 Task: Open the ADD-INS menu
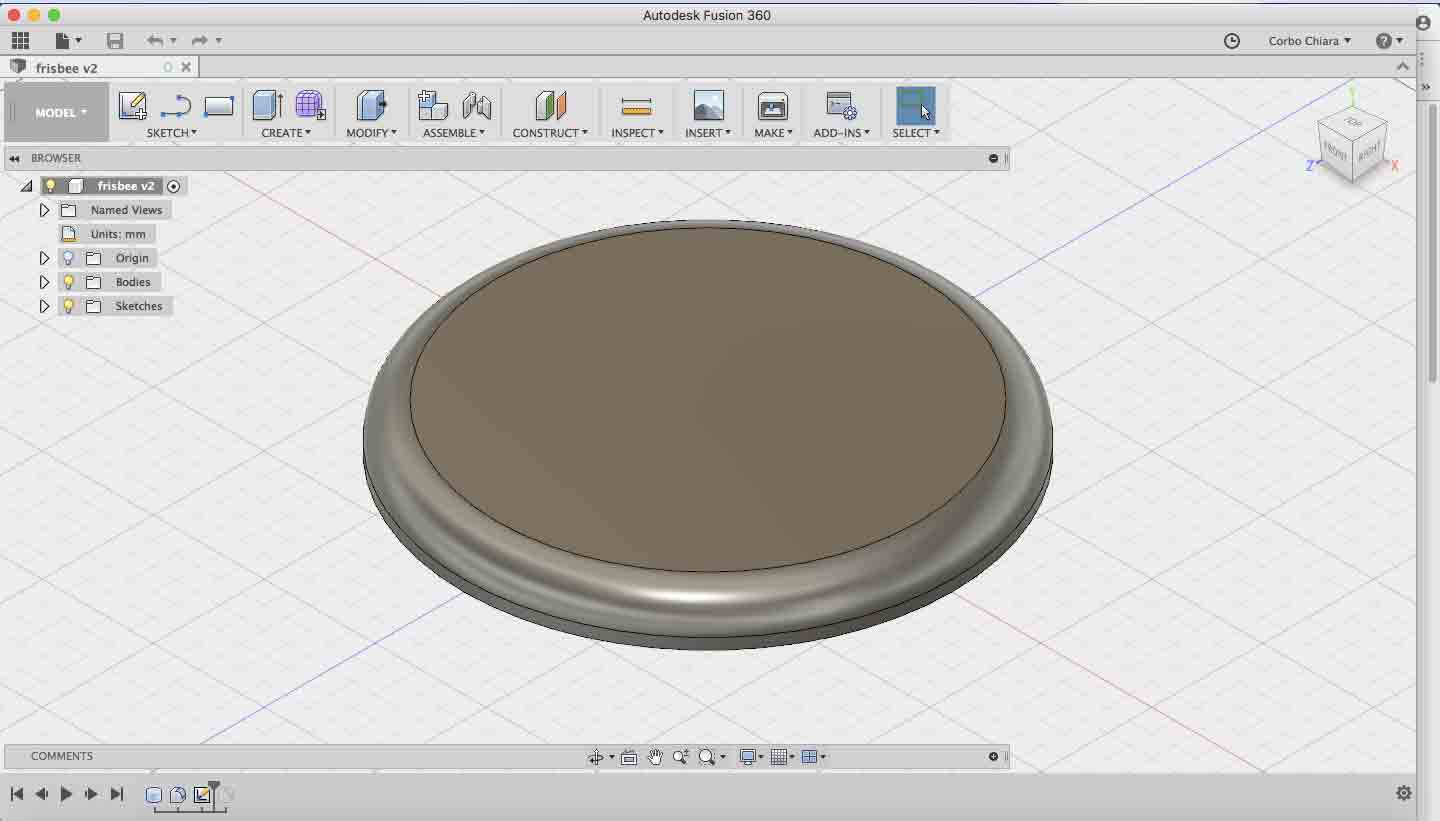tap(841, 132)
